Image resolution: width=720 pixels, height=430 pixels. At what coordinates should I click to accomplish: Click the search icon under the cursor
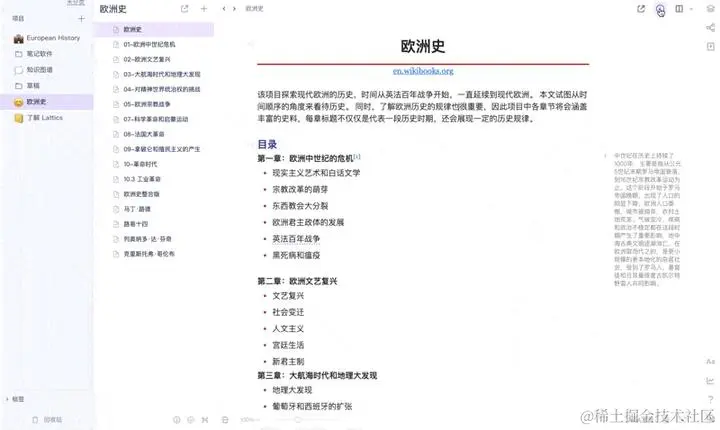(660, 9)
